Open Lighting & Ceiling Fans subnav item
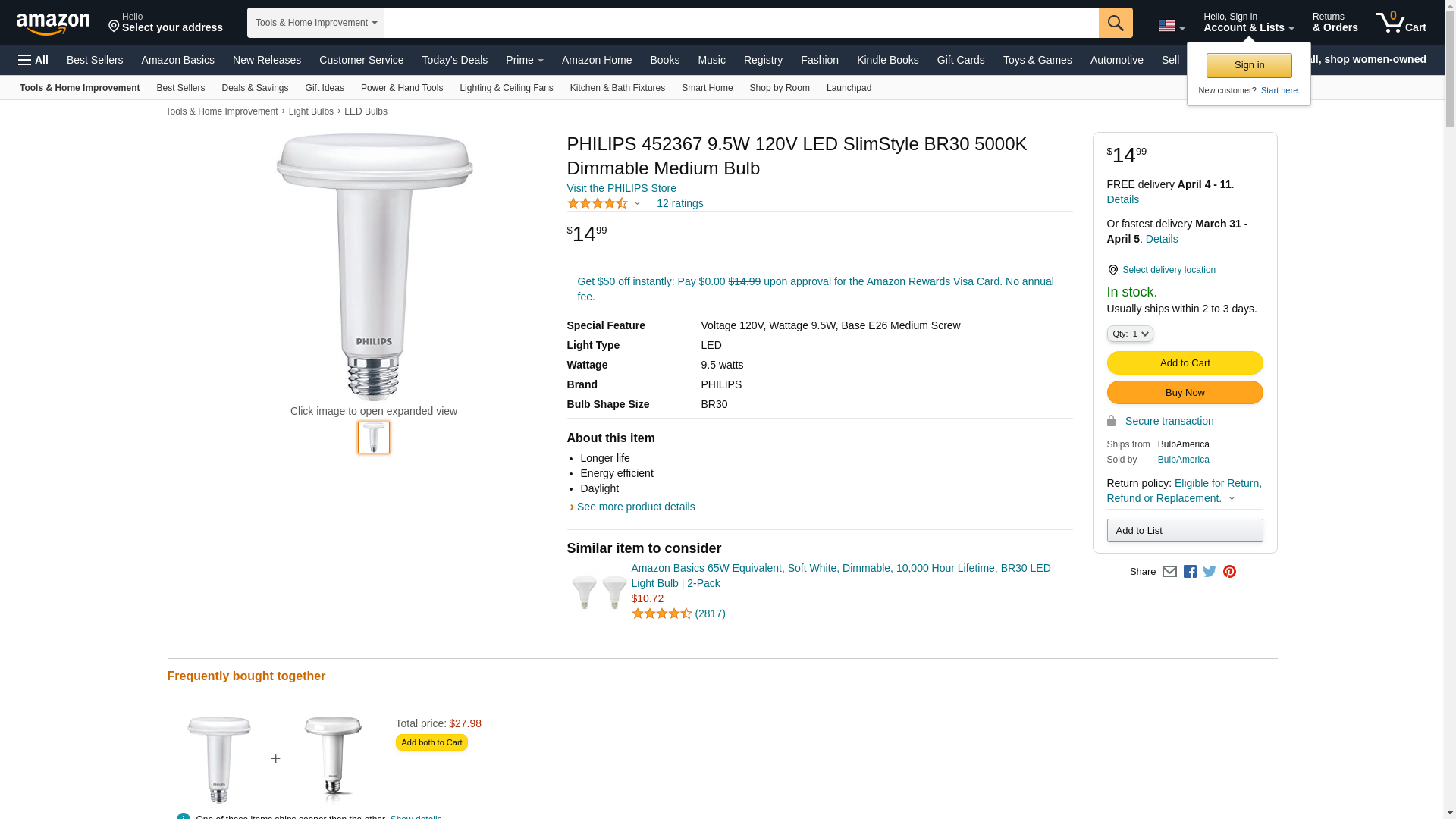 point(506,88)
